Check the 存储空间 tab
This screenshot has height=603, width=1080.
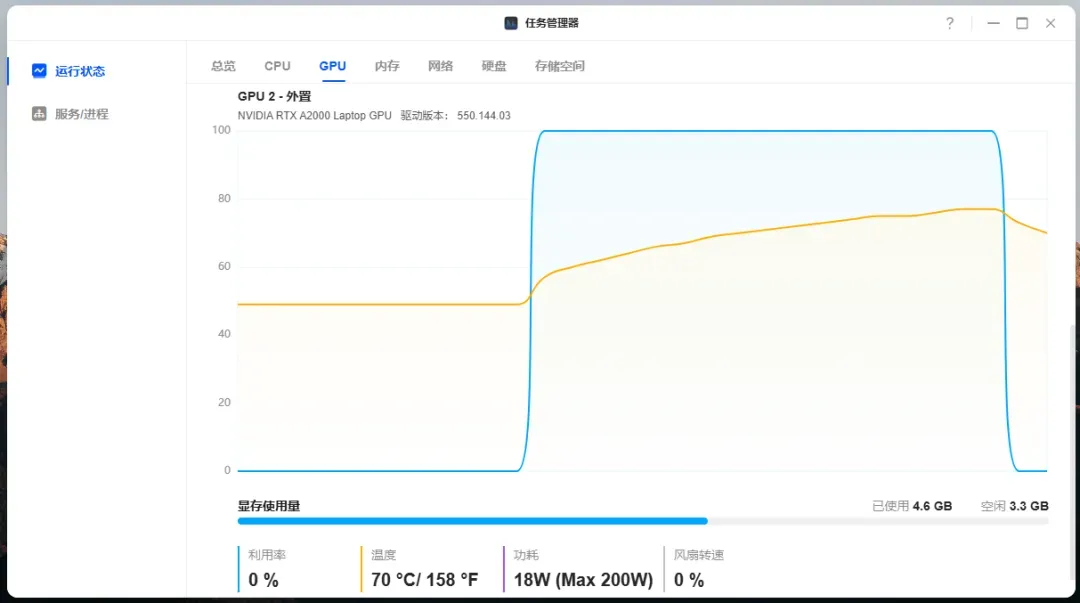pos(560,66)
